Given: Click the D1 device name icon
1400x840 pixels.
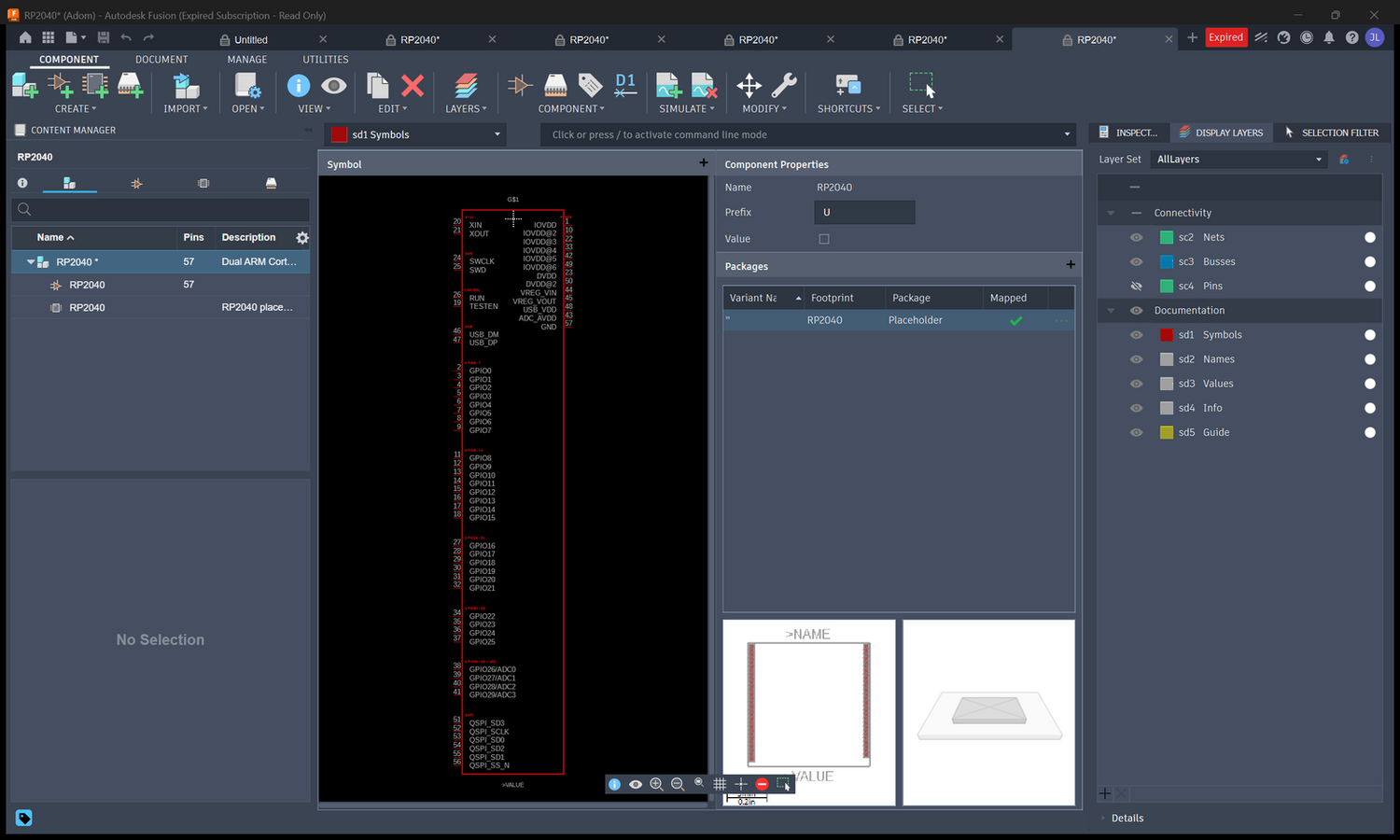Looking at the screenshot, I should point(625,86).
